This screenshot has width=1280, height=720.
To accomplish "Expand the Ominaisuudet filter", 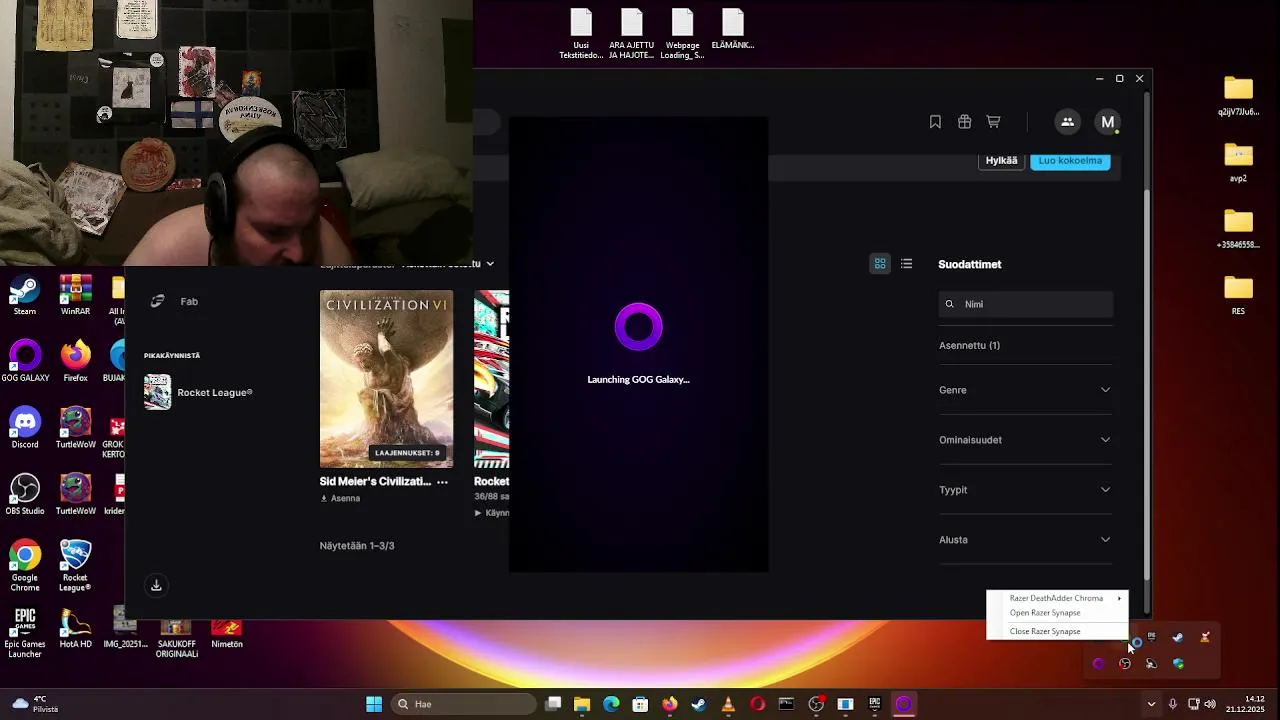I will pos(1025,440).
